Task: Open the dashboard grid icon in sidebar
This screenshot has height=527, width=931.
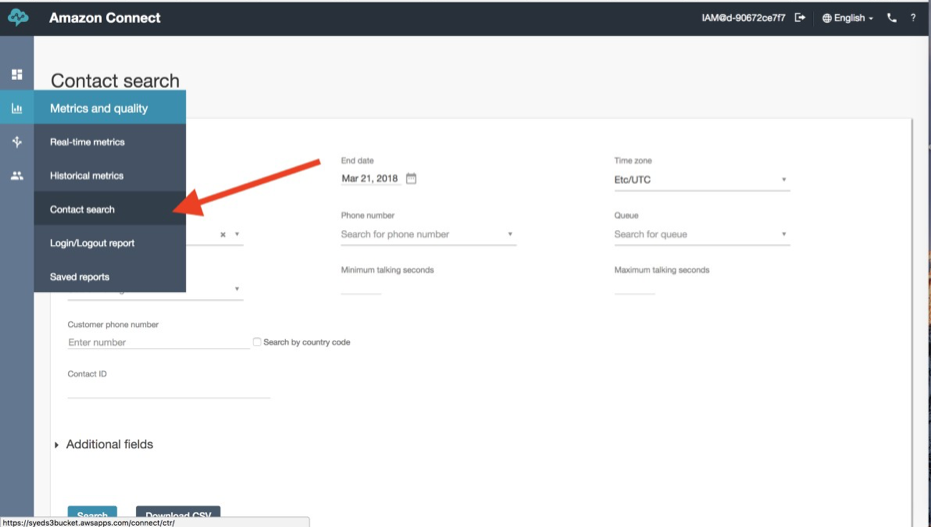Action: point(17,74)
